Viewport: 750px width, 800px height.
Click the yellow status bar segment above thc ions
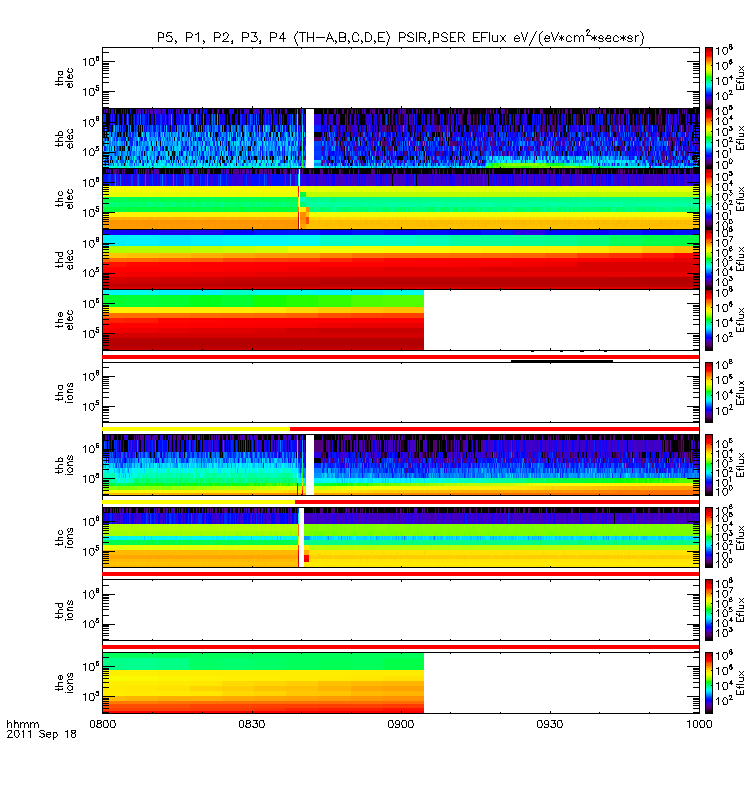198,502
